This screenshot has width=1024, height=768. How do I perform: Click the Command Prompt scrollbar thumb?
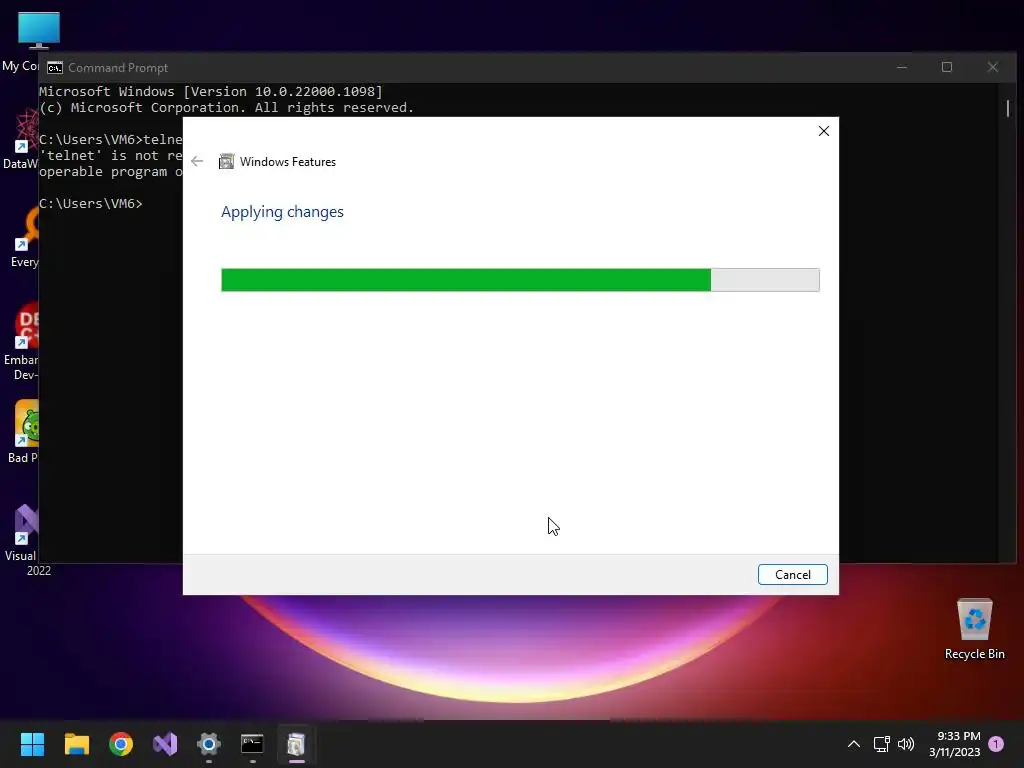coord(1008,108)
